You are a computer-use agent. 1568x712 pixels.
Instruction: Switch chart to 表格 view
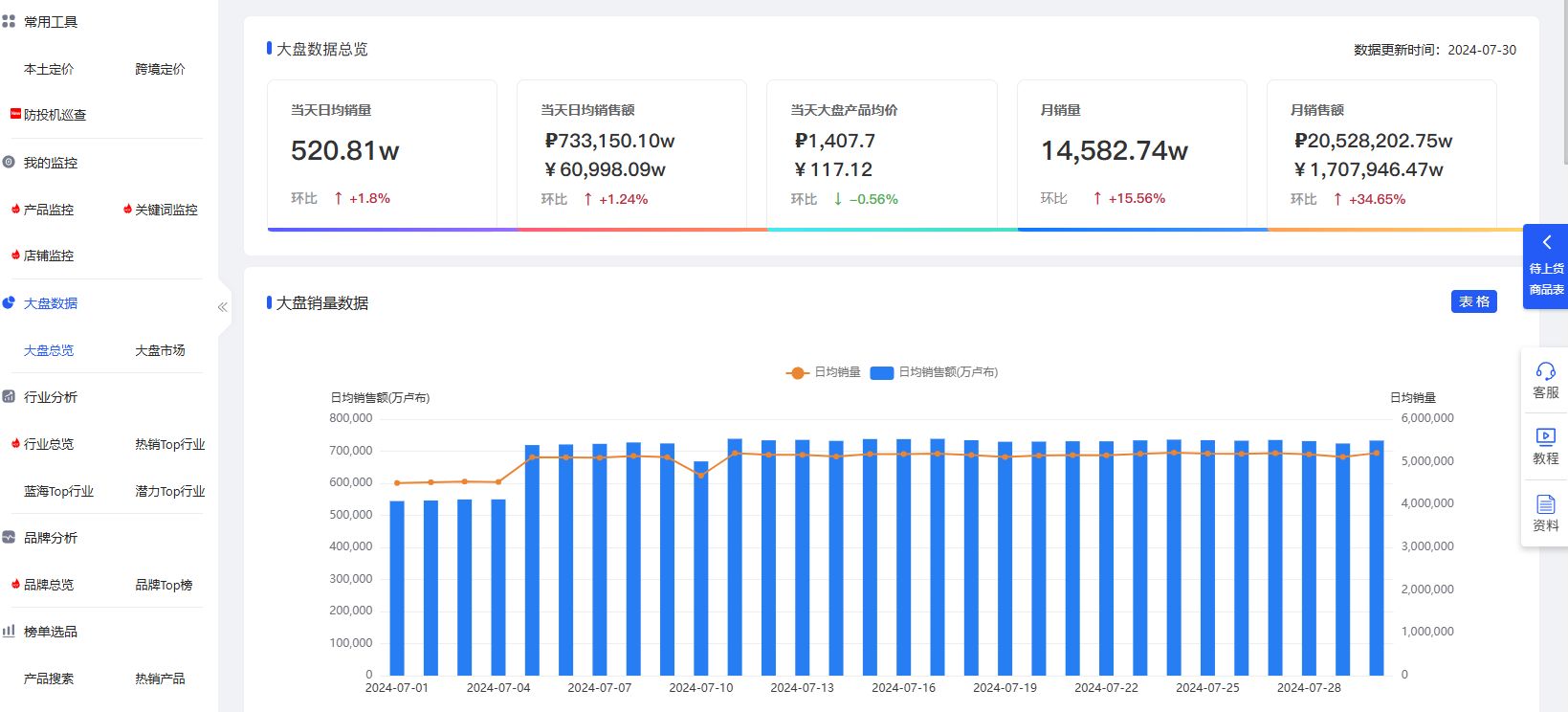[1474, 301]
